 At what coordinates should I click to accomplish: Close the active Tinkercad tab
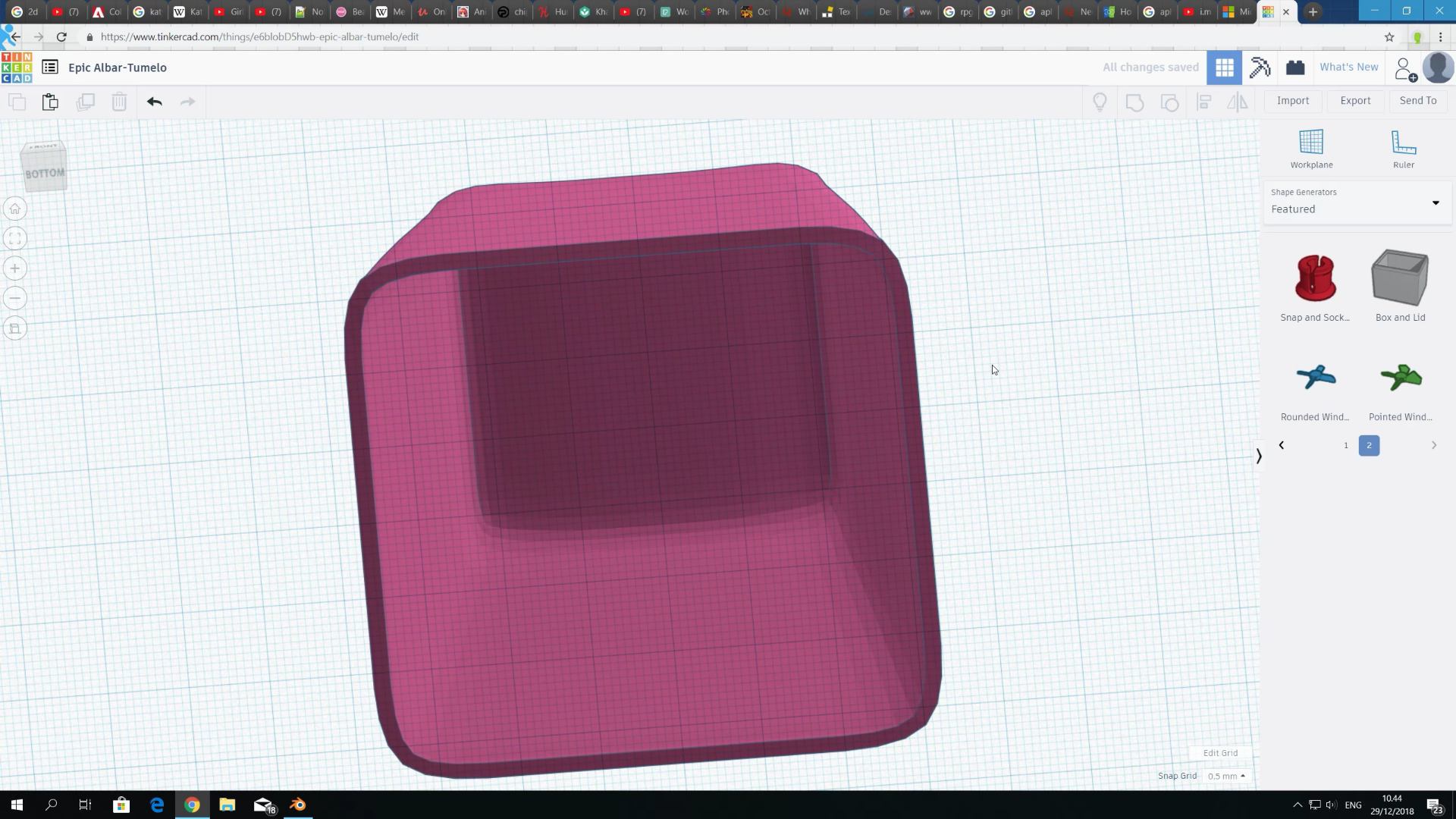coord(1285,11)
